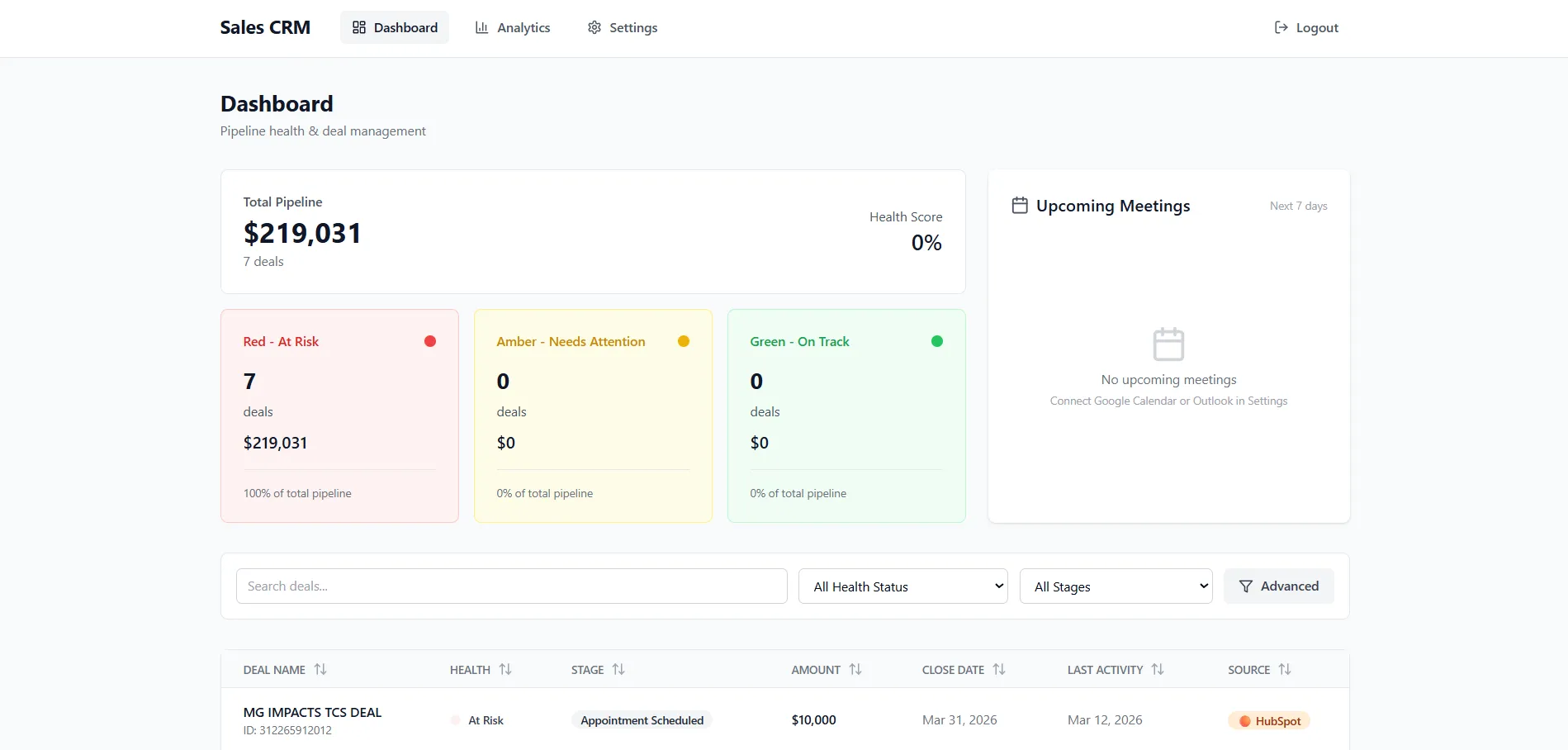The width and height of the screenshot is (1568, 750).
Task: Open the All Stages dropdown
Action: [x=1116, y=586]
